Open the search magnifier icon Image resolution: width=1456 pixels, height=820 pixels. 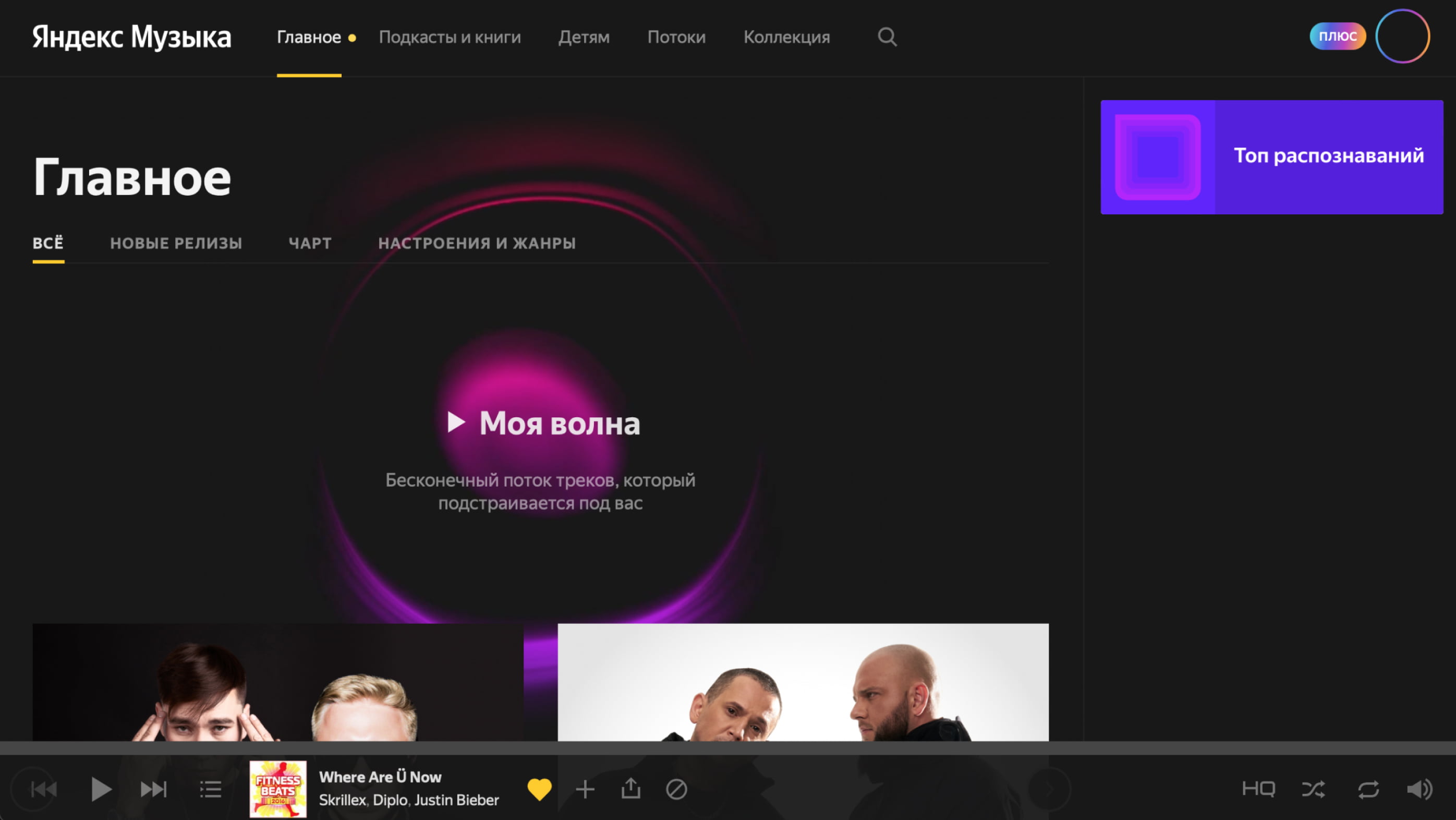pos(886,37)
